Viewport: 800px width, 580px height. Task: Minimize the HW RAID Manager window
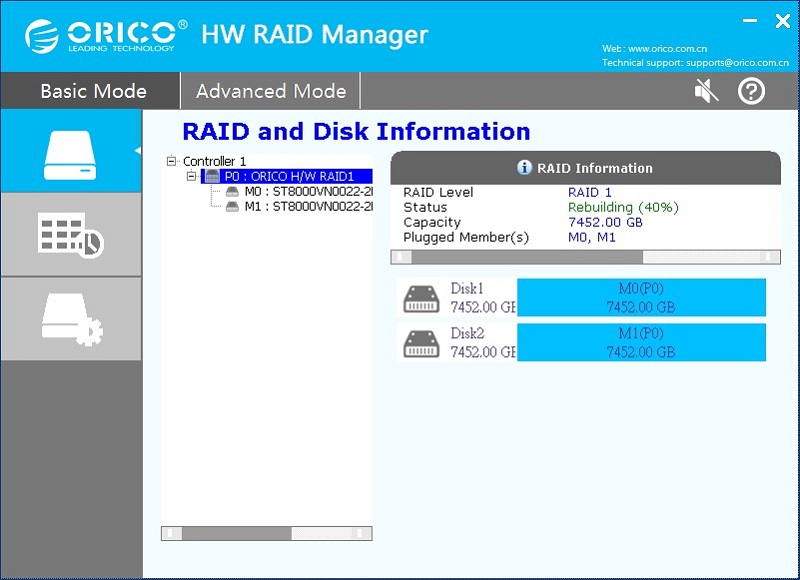[x=750, y=20]
